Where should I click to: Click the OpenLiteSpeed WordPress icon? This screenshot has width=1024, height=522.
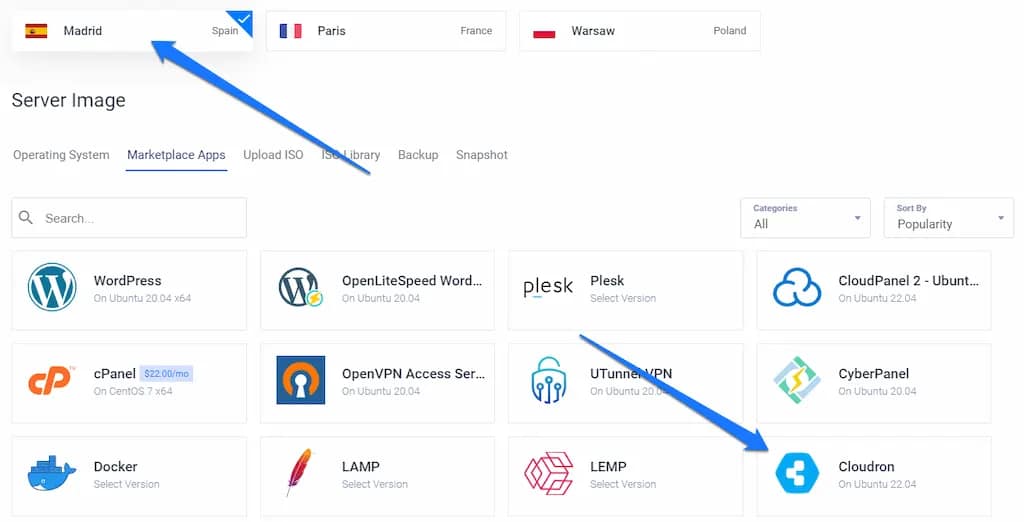(300, 287)
